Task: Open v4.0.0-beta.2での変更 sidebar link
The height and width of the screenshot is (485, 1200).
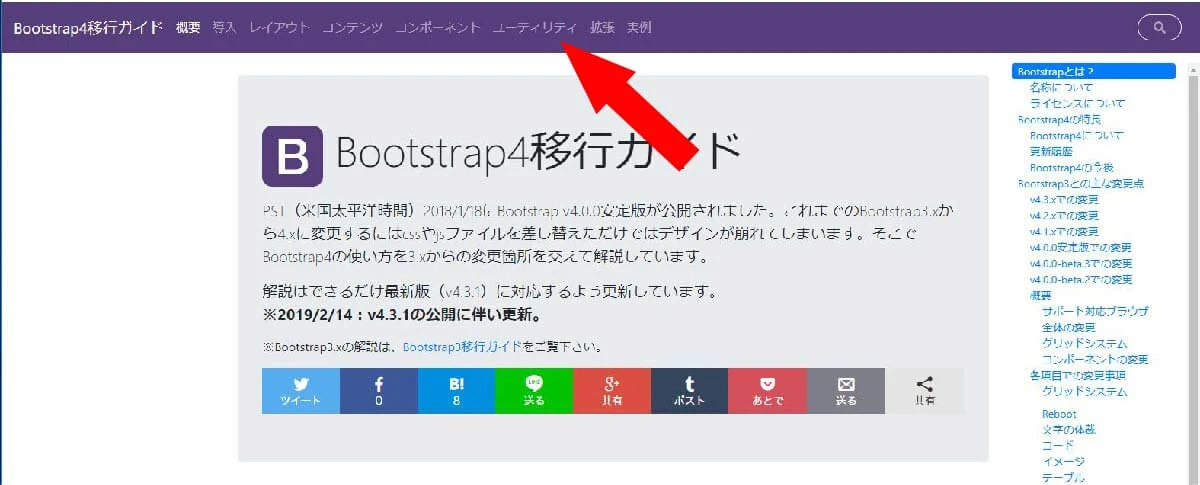Action: click(x=1081, y=279)
